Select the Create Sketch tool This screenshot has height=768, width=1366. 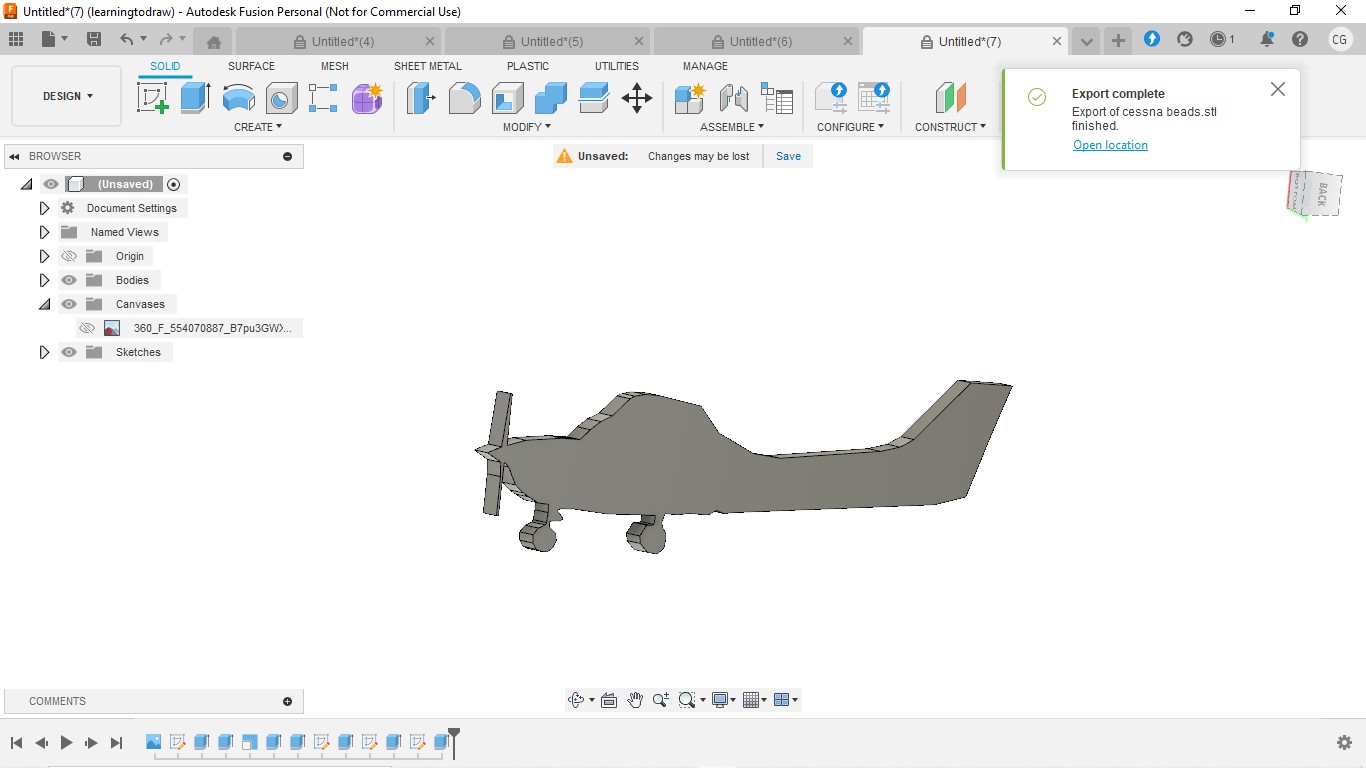click(x=152, y=98)
